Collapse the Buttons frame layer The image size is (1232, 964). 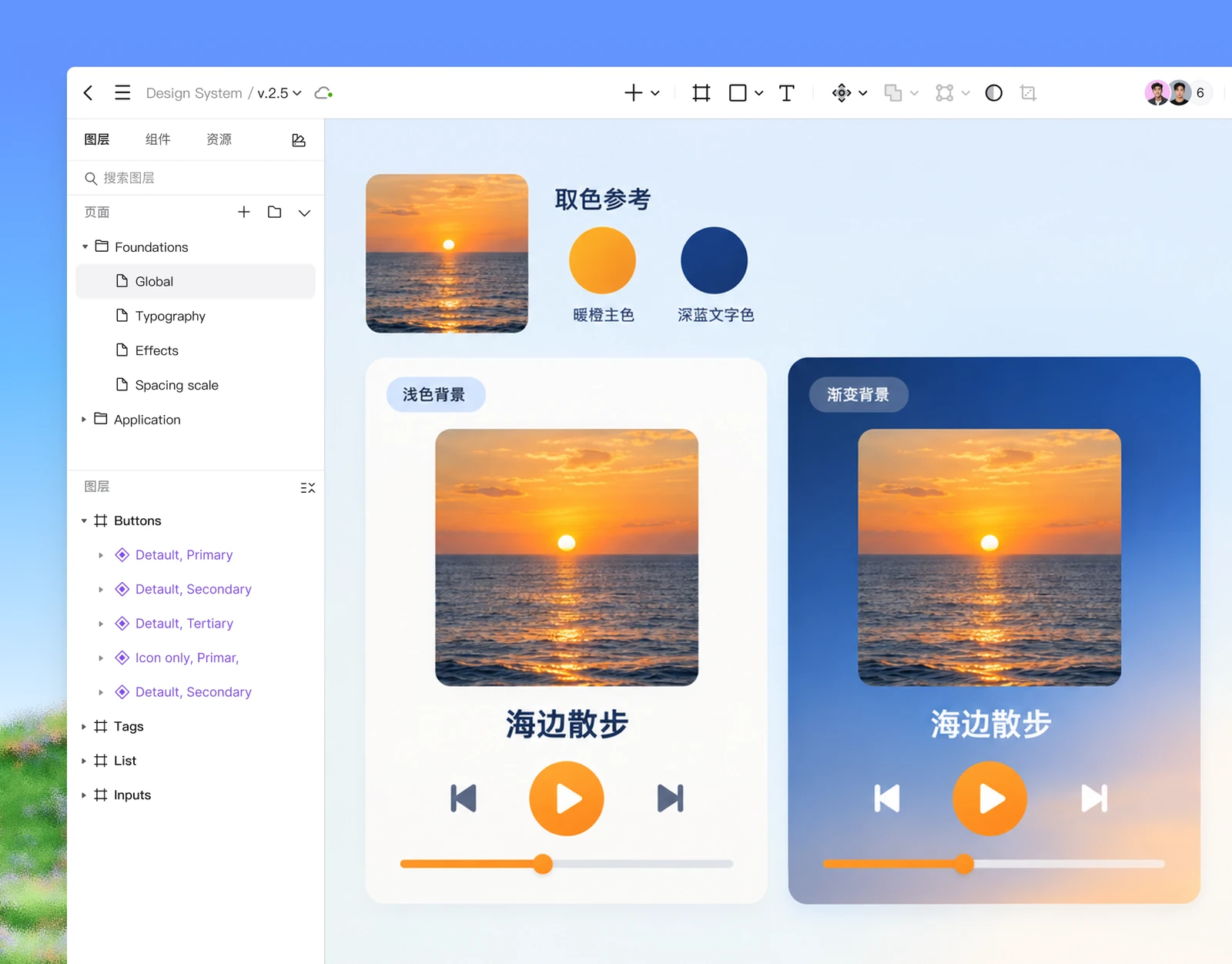(x=84, y=521)
